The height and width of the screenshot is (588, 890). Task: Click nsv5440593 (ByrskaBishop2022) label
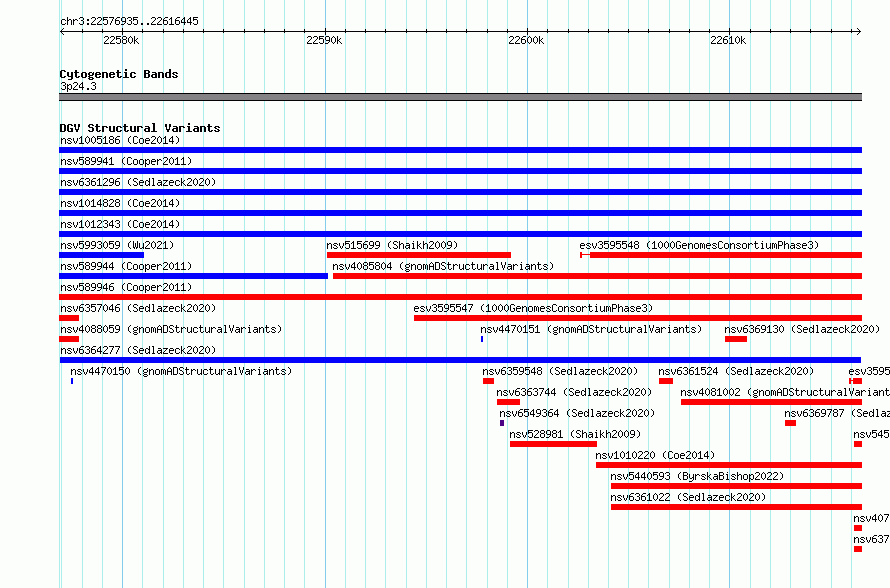coord(697,476)
